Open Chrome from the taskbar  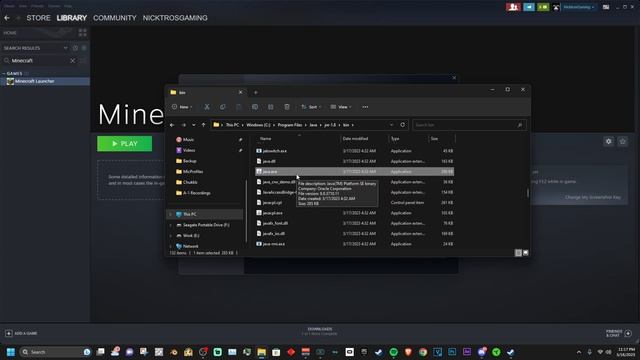point(423,352)
